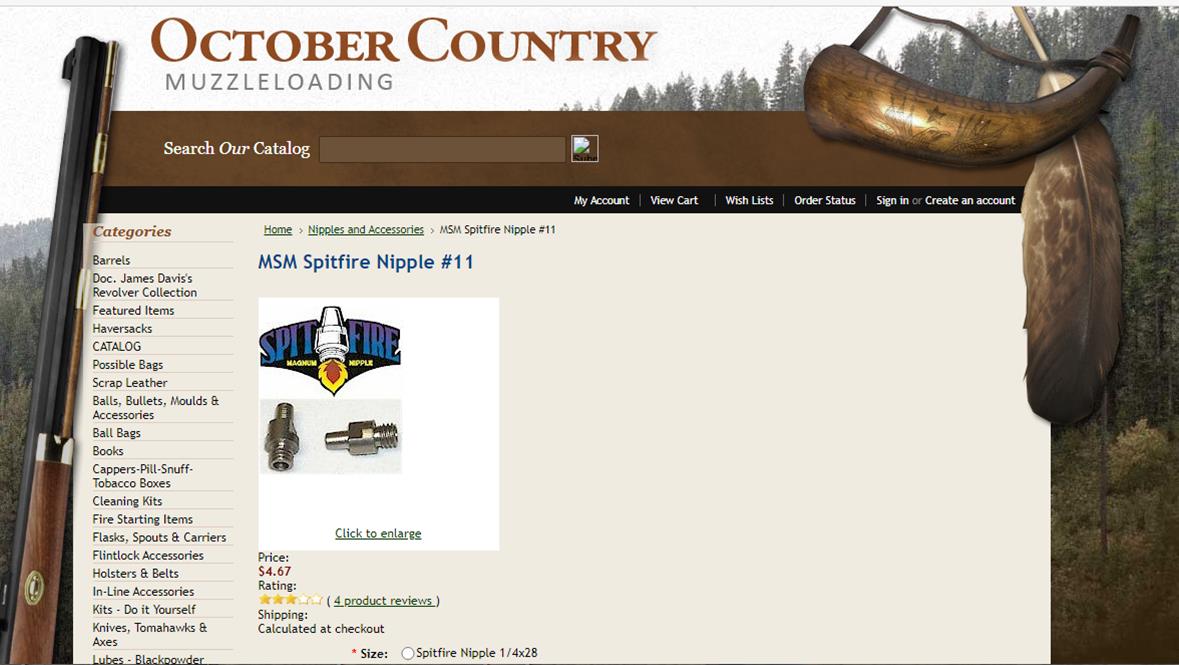Open the Cleaning Kits category
1179x665 pixels.
(127, 501)
